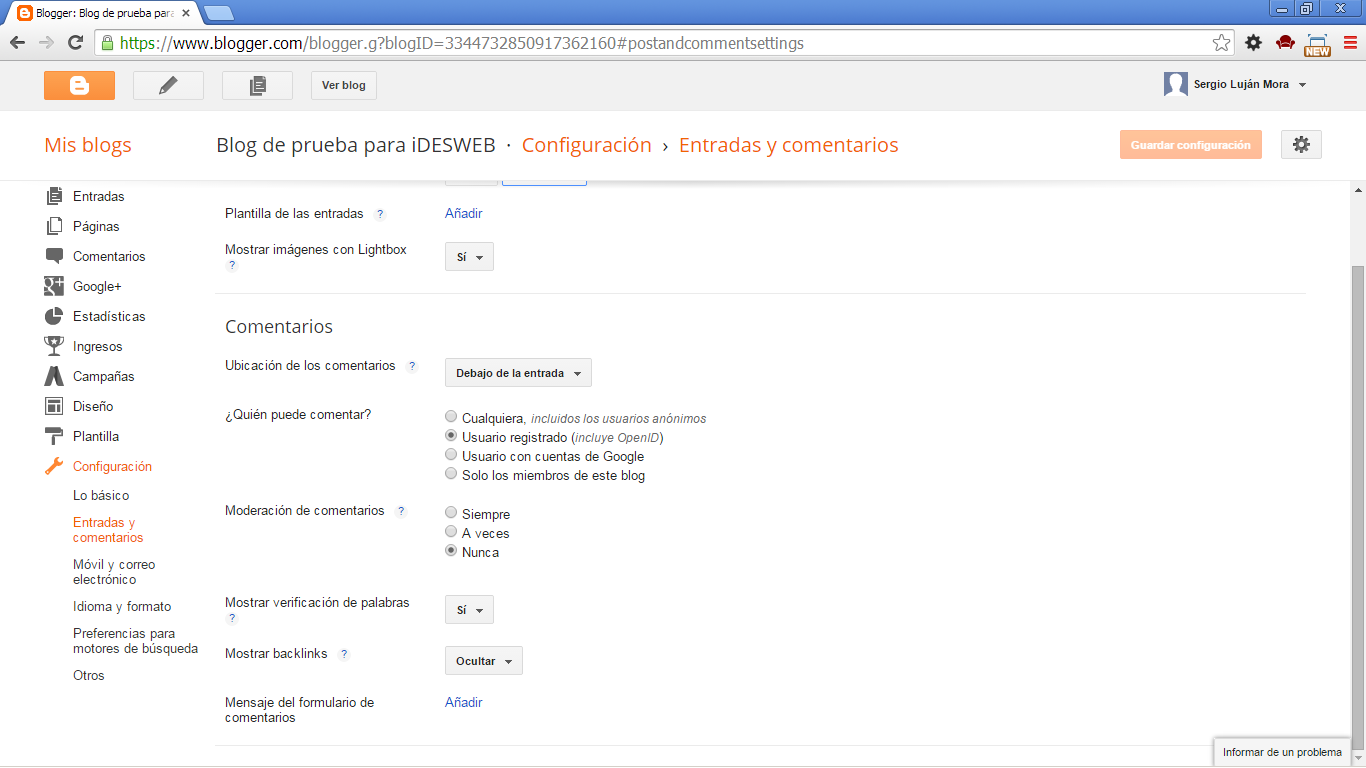Screen dimensions: 1366x768
Task: Create new post with pencil icon
Action: coord(168,85)
